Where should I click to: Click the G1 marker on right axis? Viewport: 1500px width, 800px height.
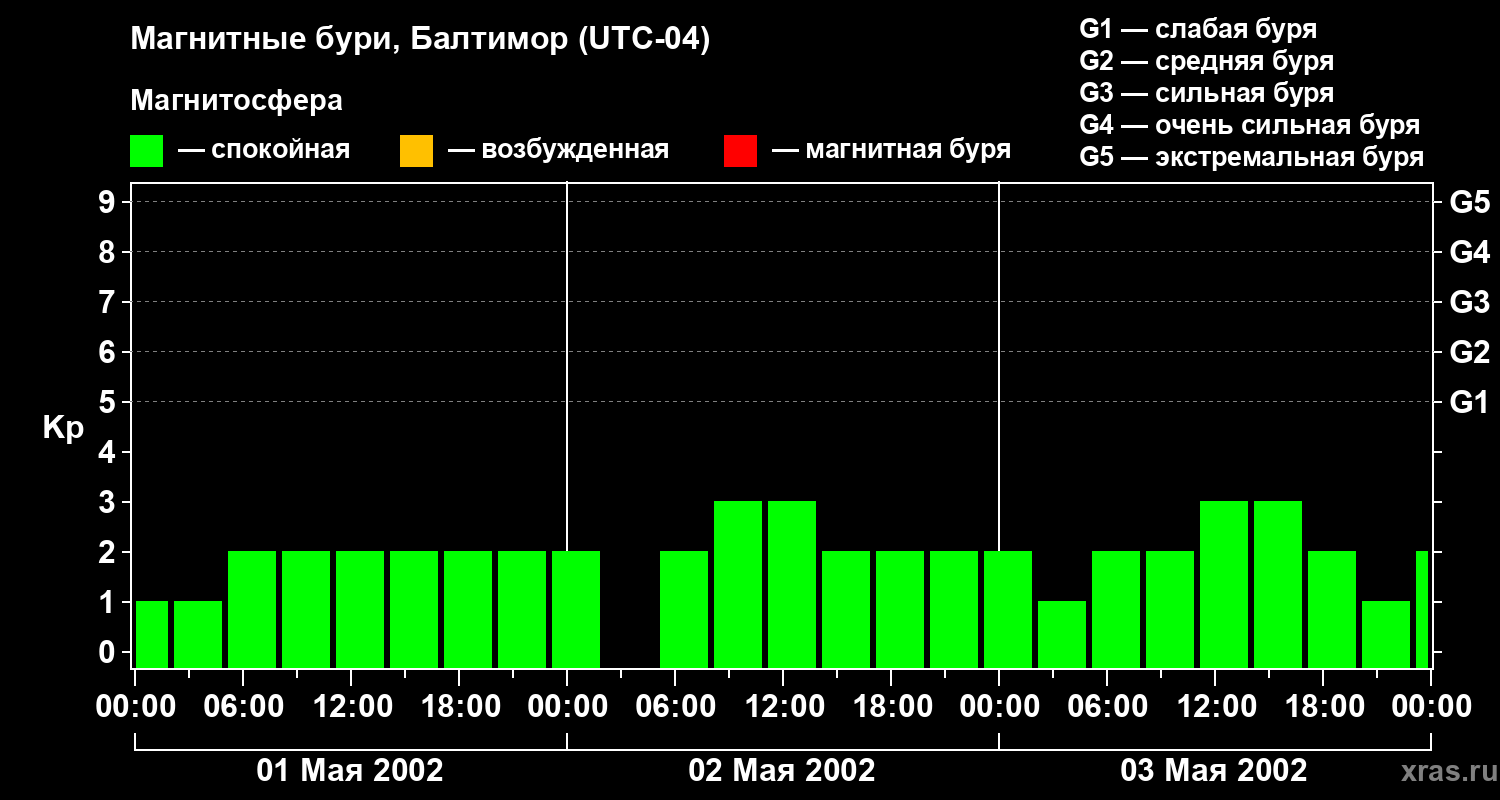(x=1469, y=402)
